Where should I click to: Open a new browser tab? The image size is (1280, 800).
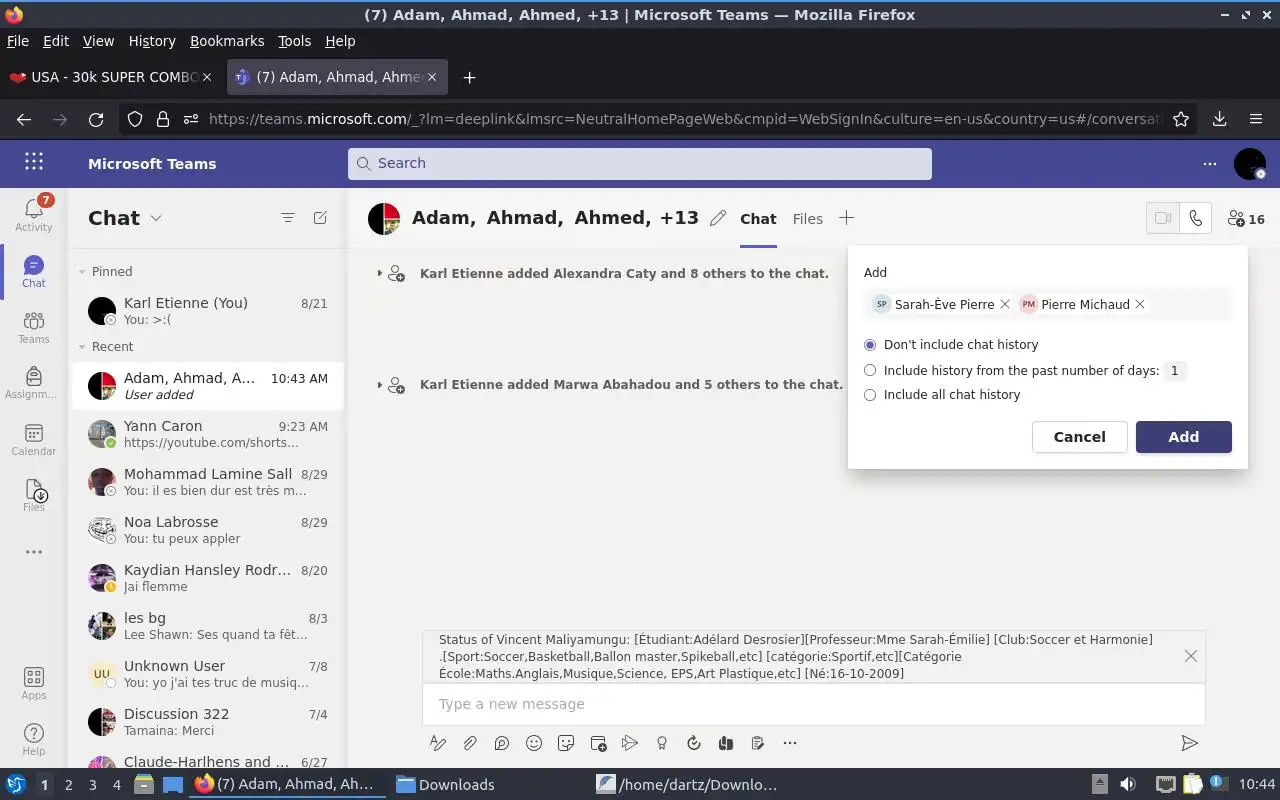(x=469, y=77)
